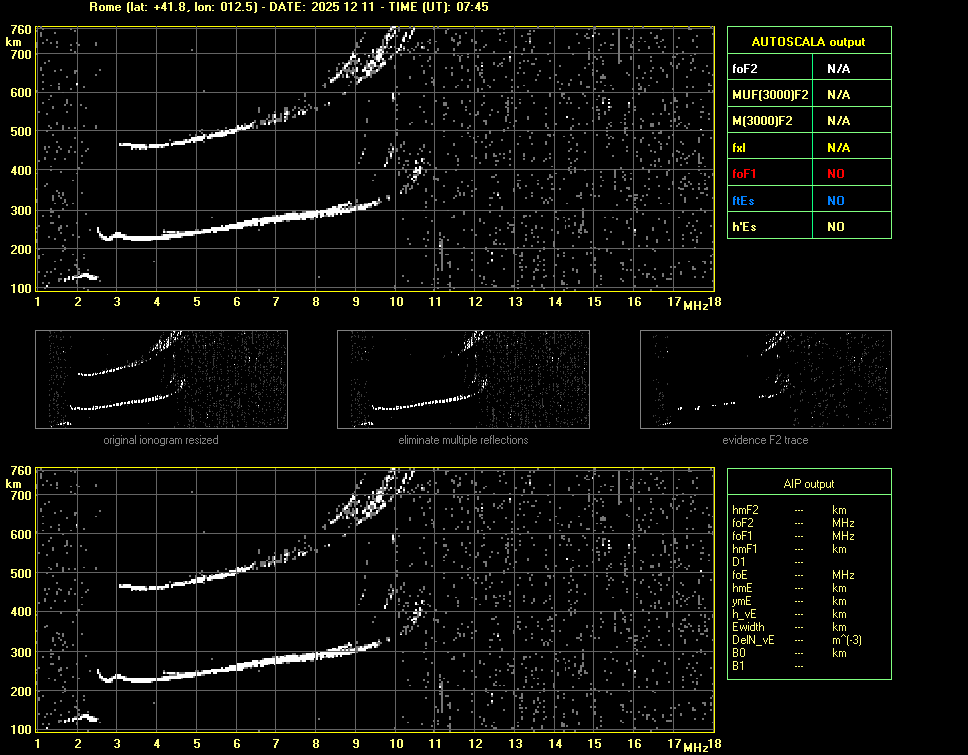Click the original ionogram resized thumbnail
This screenshot has width=968, height=755.
(161, 380)
